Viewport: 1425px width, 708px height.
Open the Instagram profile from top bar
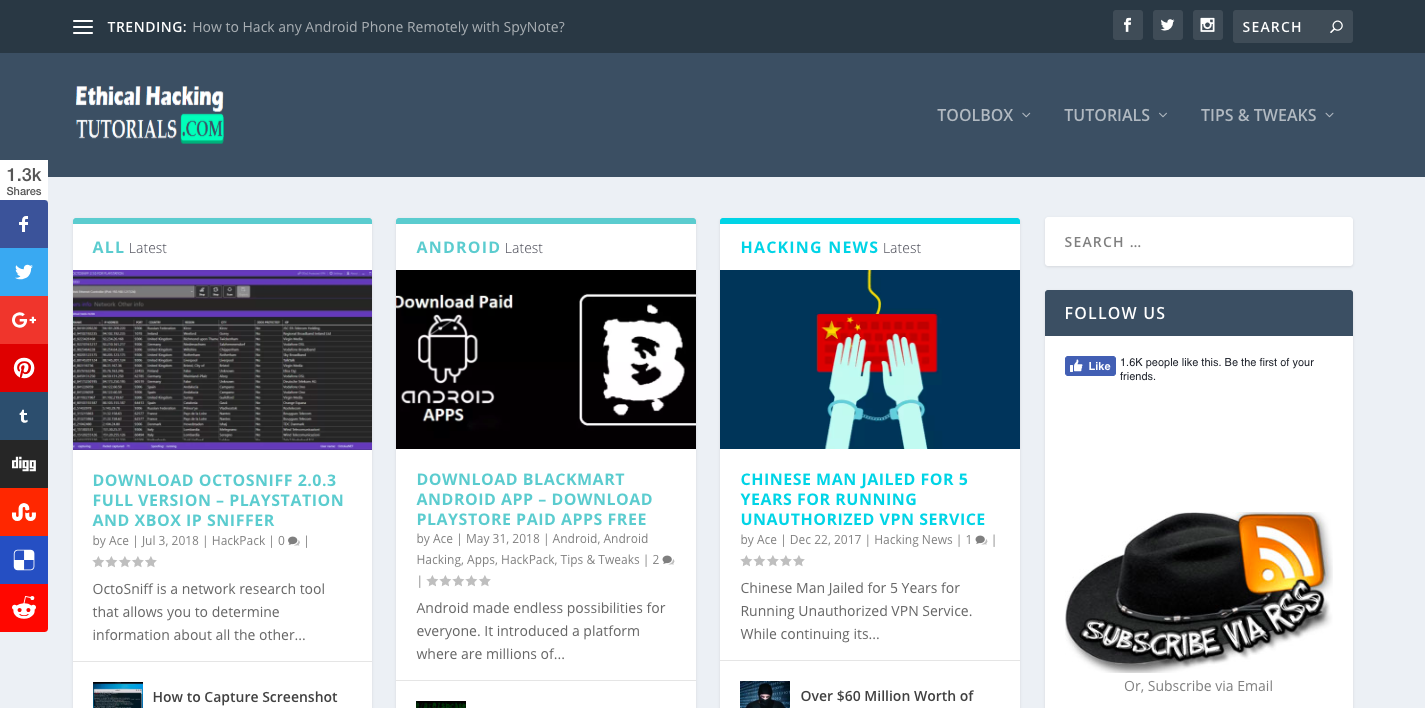pos(1207,26)
